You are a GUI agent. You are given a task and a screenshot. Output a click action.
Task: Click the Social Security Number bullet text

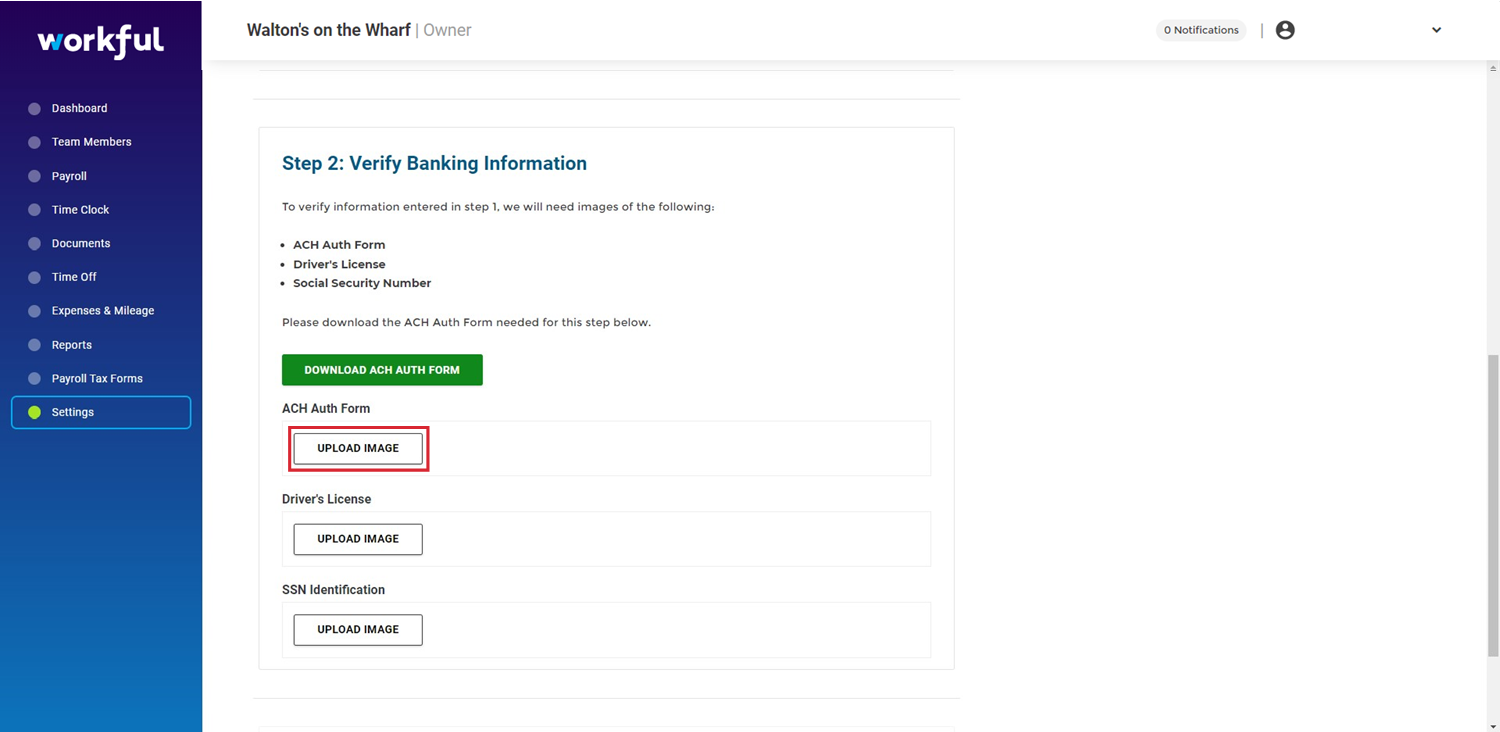tap(362, 283)
